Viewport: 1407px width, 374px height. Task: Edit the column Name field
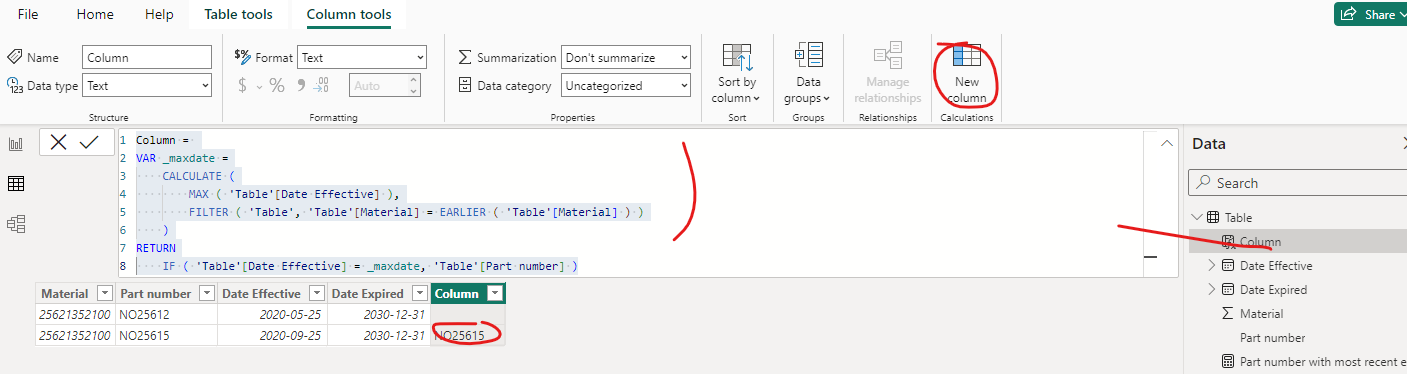coord(147,58)
